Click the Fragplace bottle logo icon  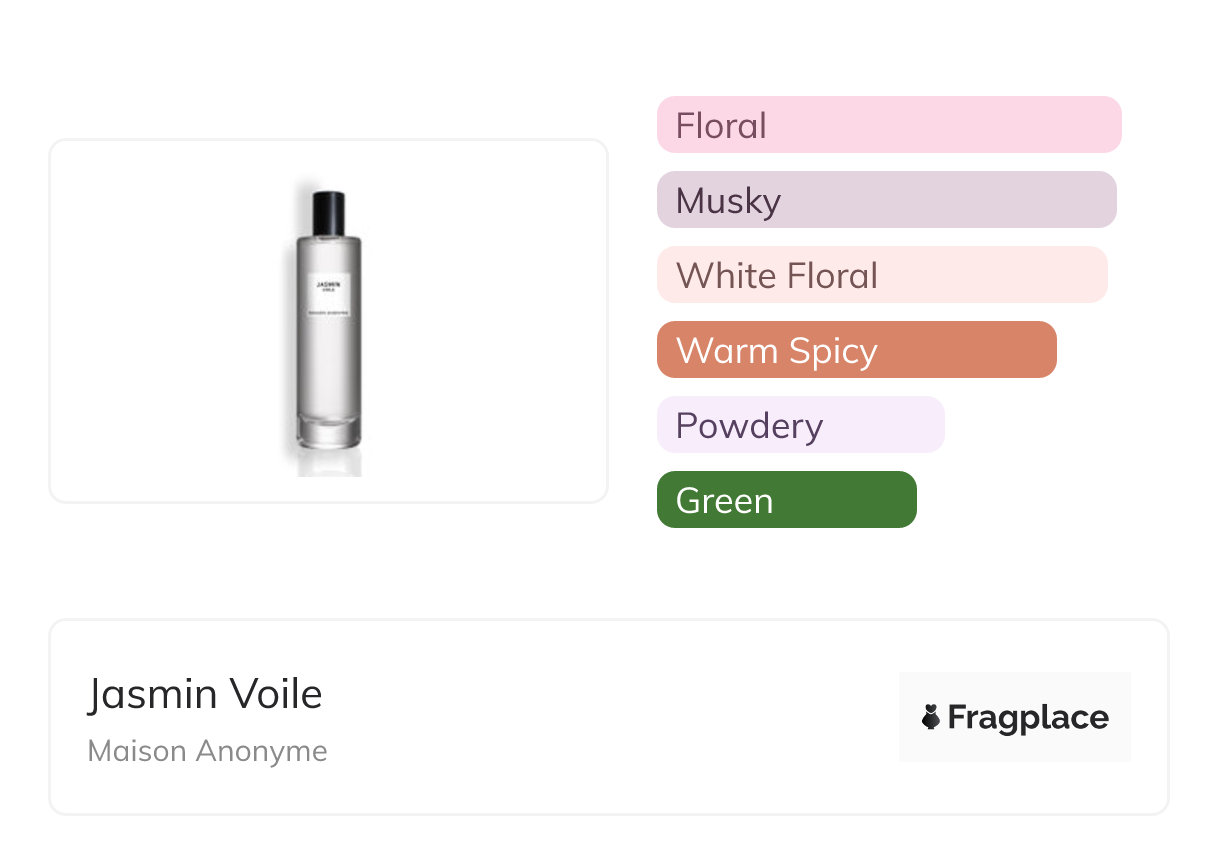click(931, 717)
